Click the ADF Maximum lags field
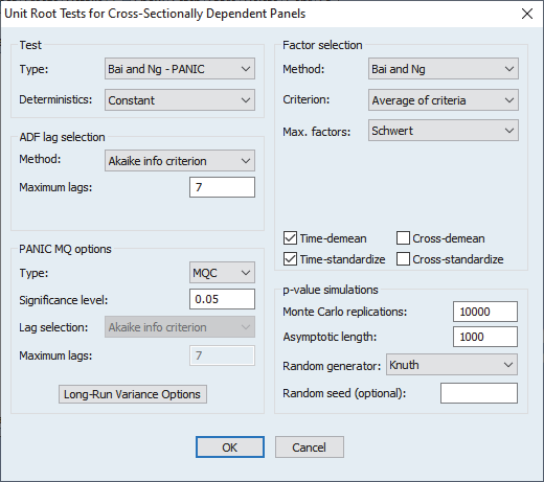The width and height of the screenshot is (544, 482). (222, 187)
